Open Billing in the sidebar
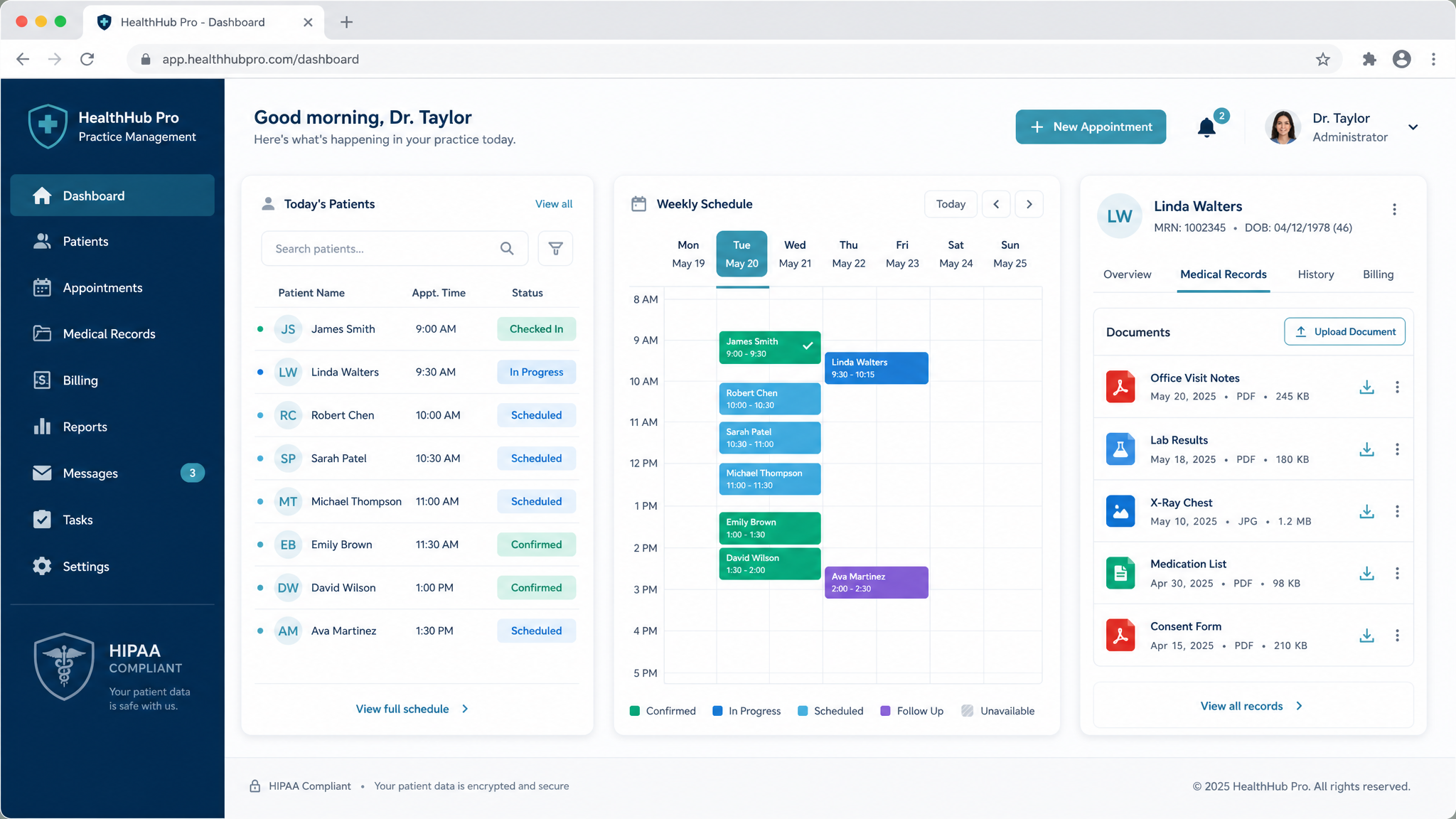 point(112,380)
